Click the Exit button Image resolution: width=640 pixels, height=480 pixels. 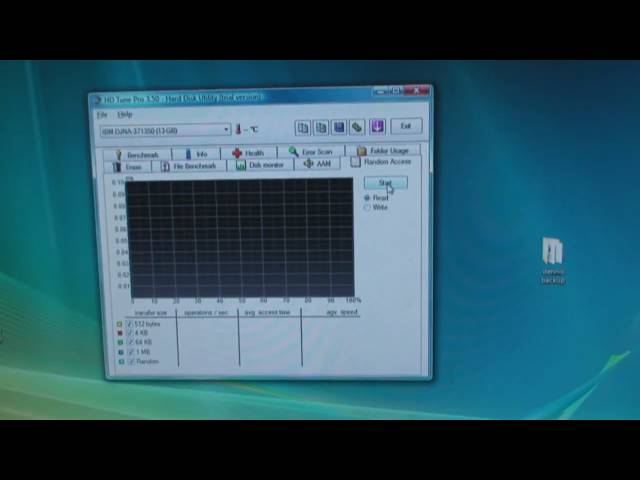point(406,126)
